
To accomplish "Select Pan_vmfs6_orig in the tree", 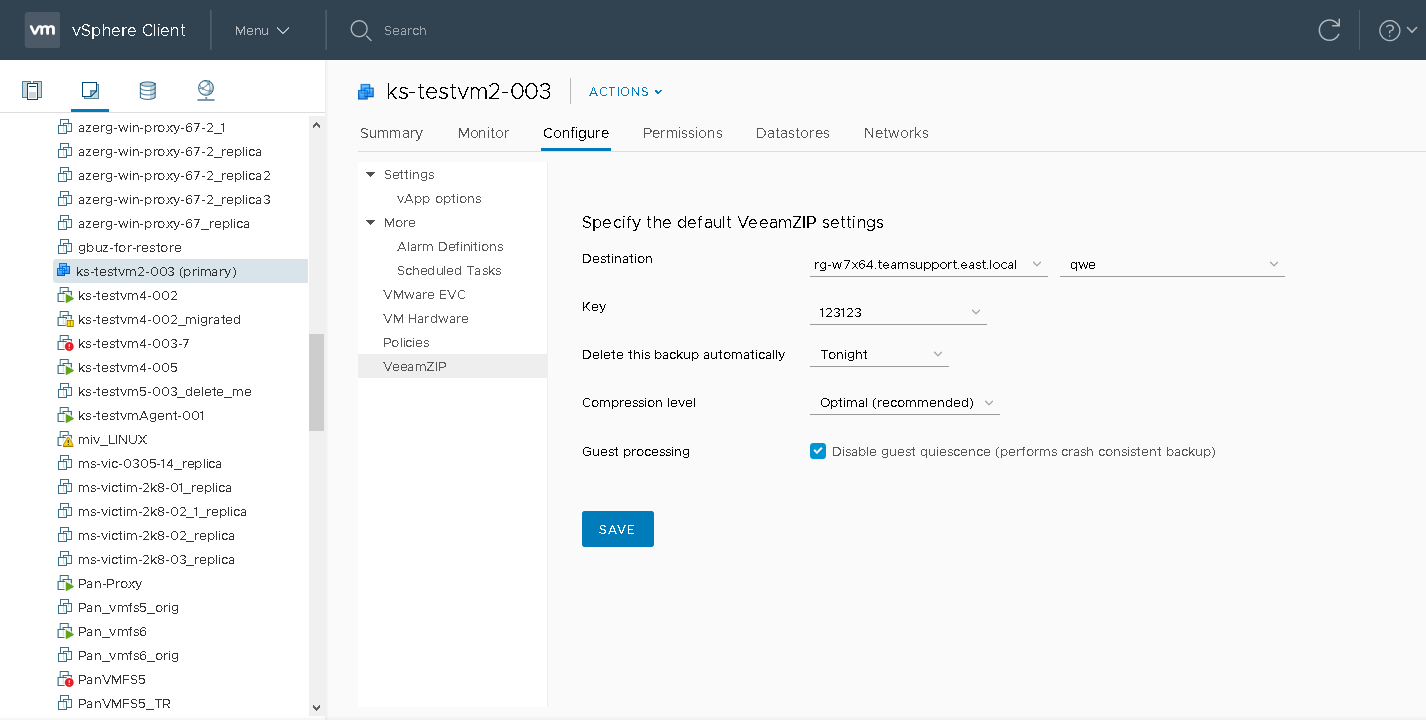I will tap(128, 655).
